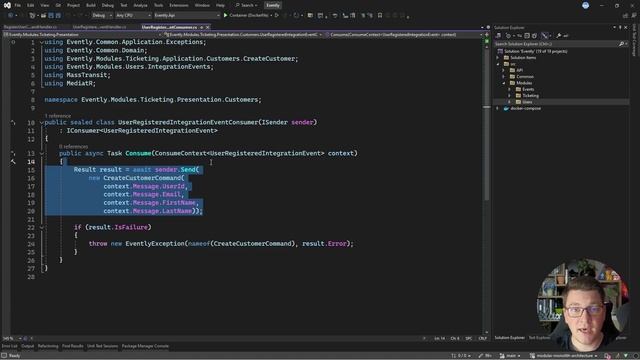This screenshot has height=360, width=640.
Task: Click the '0 references' CodeLens link above Consume
Action: pos(73,147)
